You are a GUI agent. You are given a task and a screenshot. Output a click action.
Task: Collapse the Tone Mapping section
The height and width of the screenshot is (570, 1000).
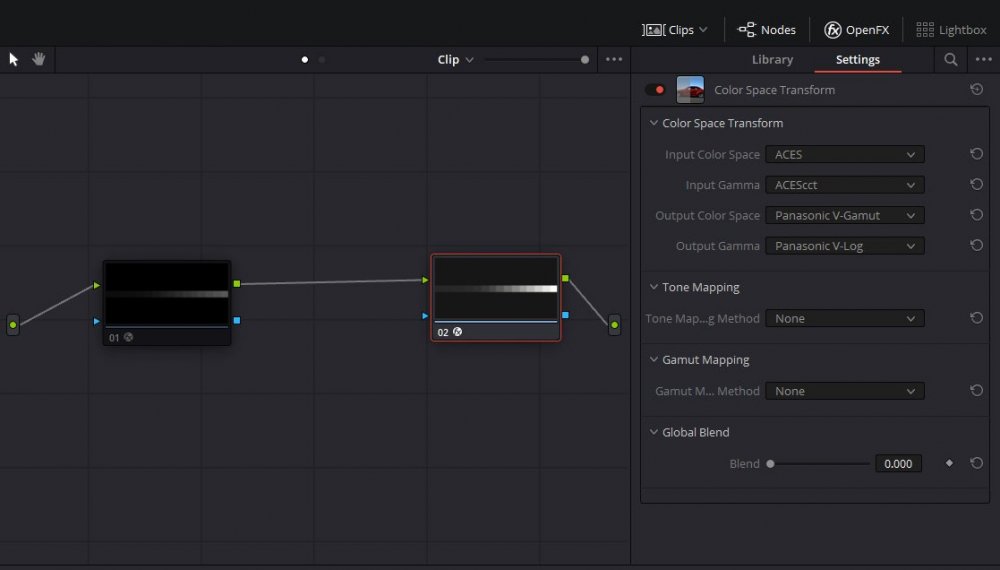(653, 288)
